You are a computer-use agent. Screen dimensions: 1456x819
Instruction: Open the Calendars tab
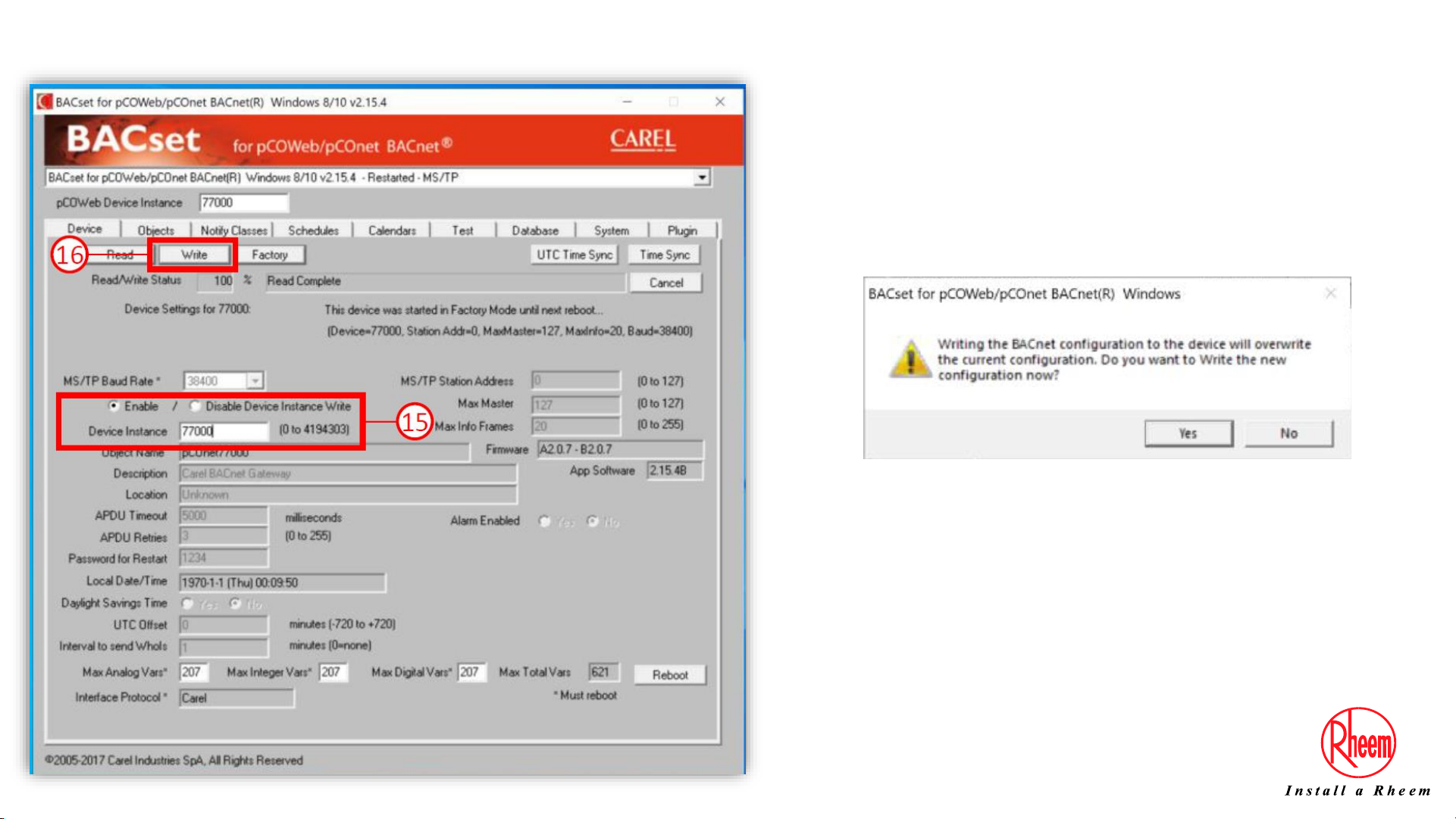(x=392, y=230)
